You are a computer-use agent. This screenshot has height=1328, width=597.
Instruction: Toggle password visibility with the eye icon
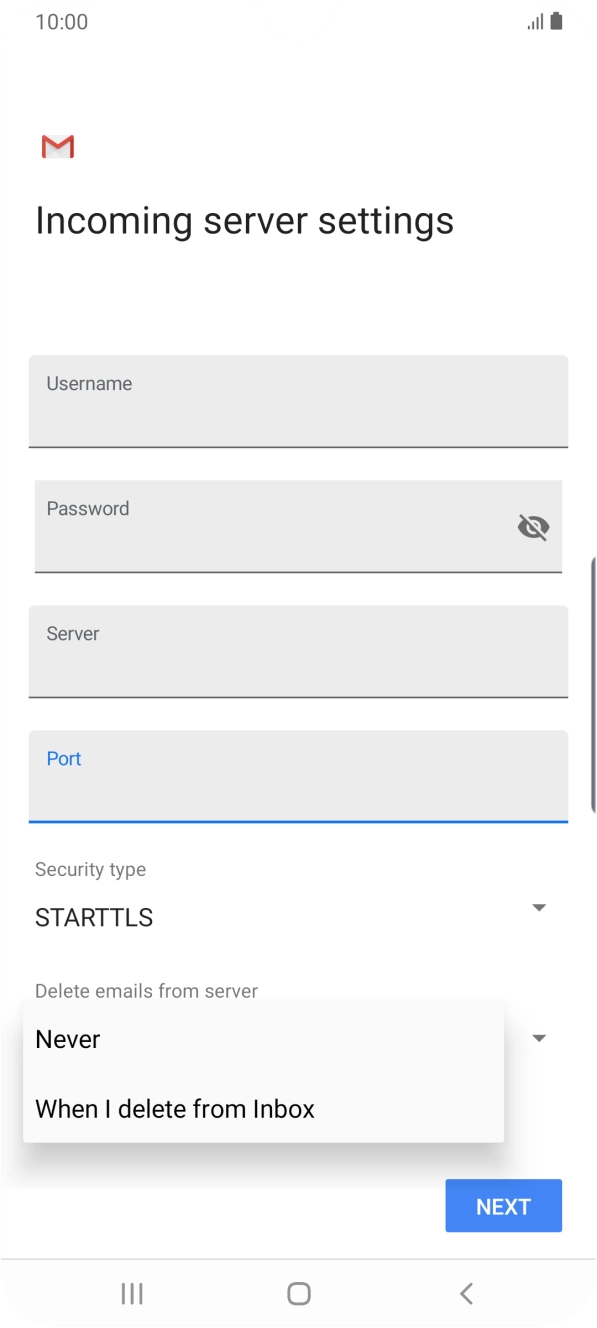[534, 527]
